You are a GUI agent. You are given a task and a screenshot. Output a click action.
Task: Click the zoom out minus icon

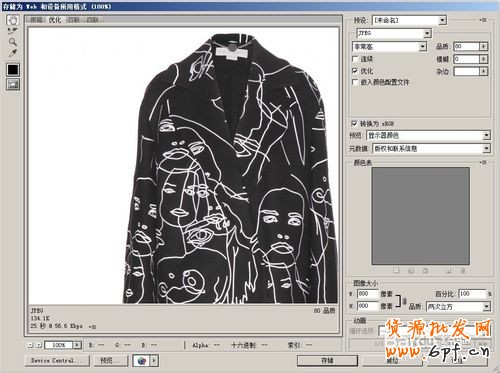(30, 345)
